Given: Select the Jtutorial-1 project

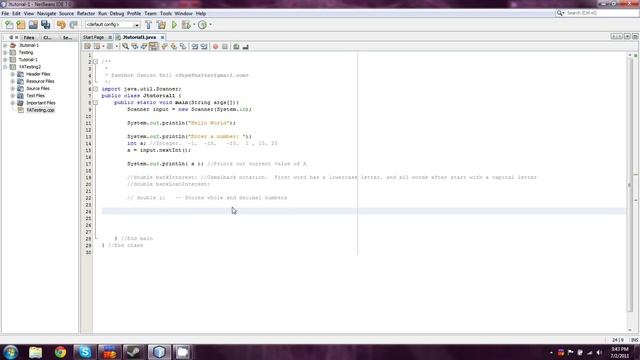Looking at the screenshot, I should coord(29,45).
